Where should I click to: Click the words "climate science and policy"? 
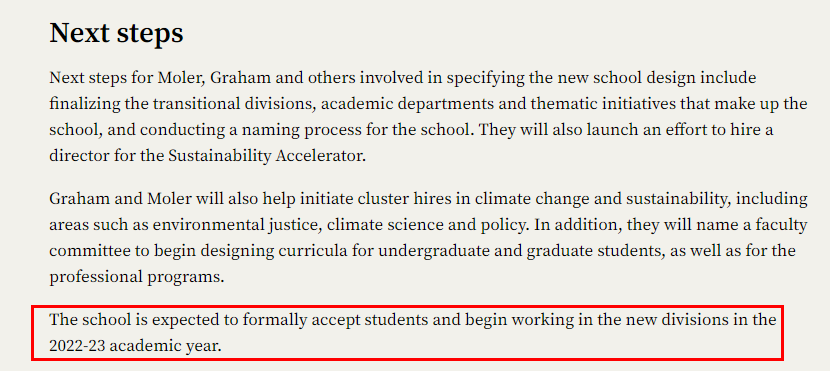[427, 225]
